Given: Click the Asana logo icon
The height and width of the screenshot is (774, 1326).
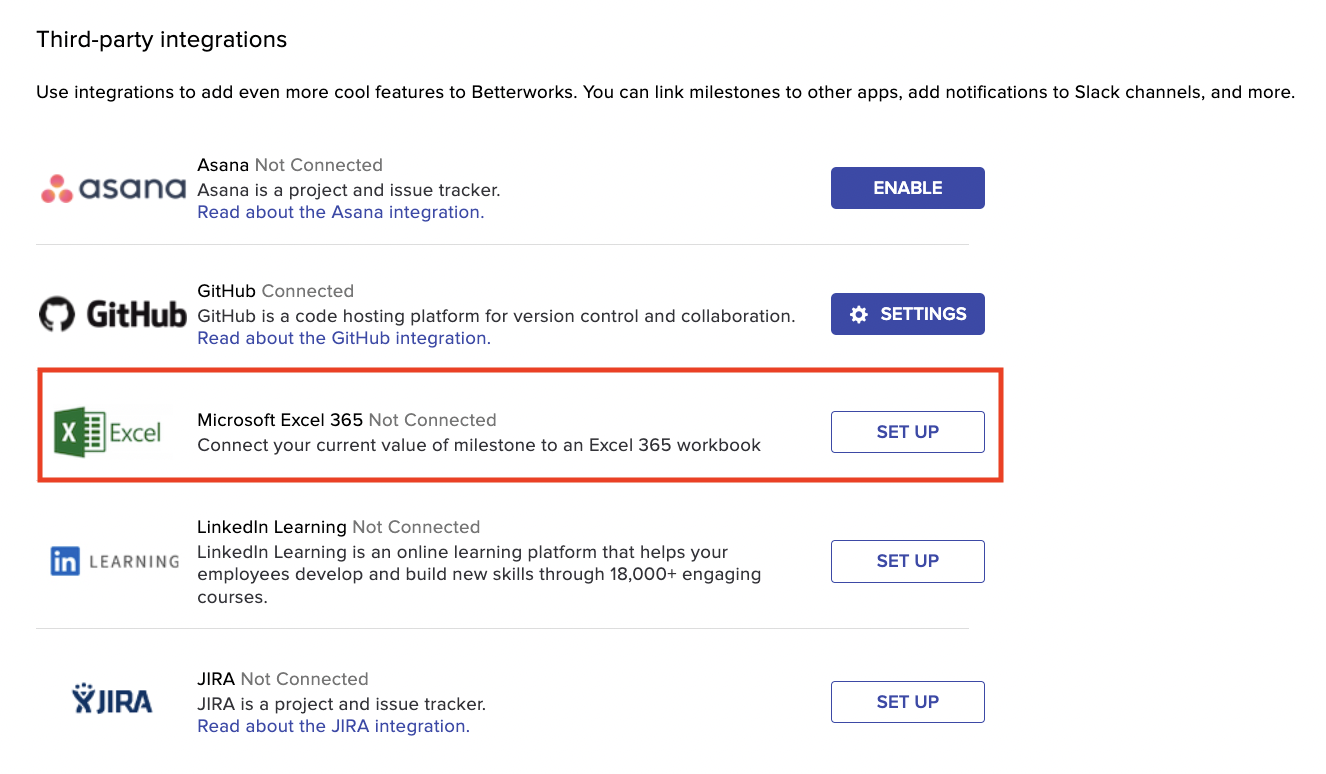Looking at the screenshot, I should [112, 187].
